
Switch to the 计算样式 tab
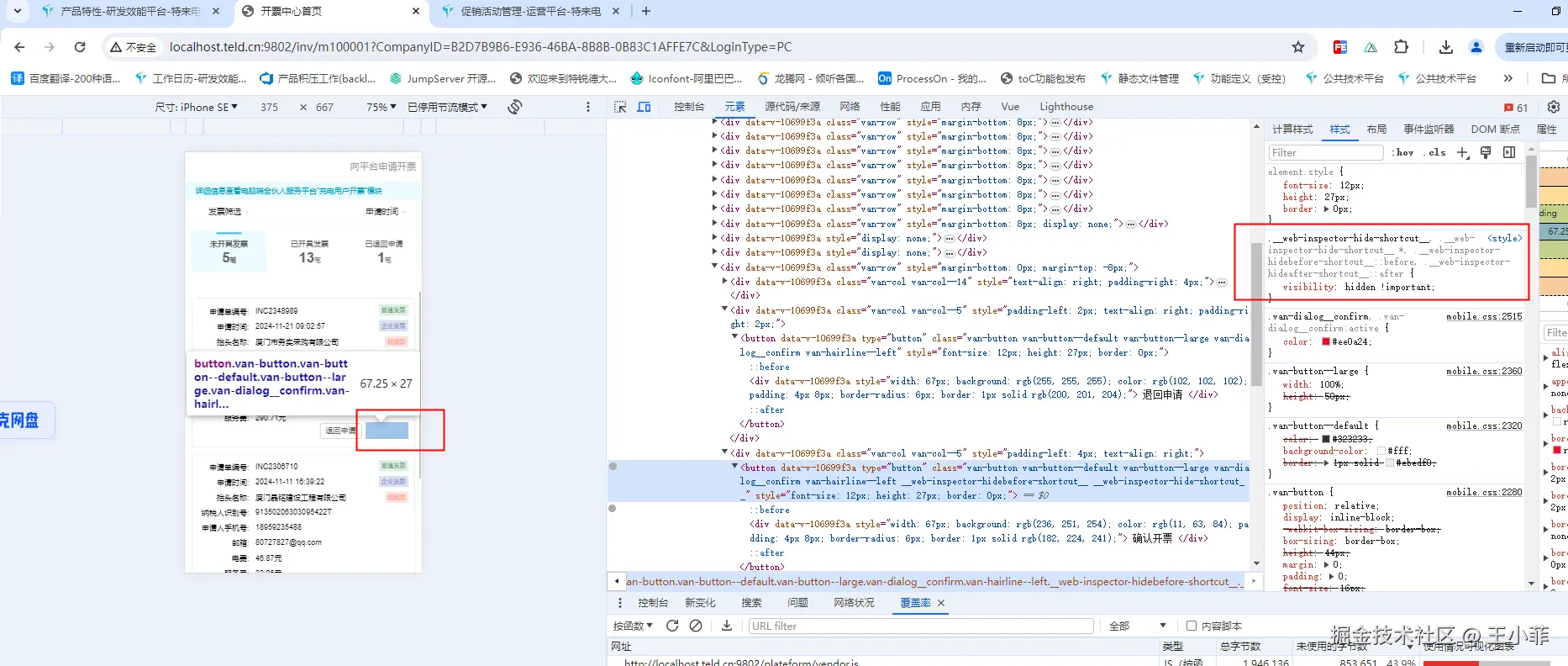pos(1292,129)
